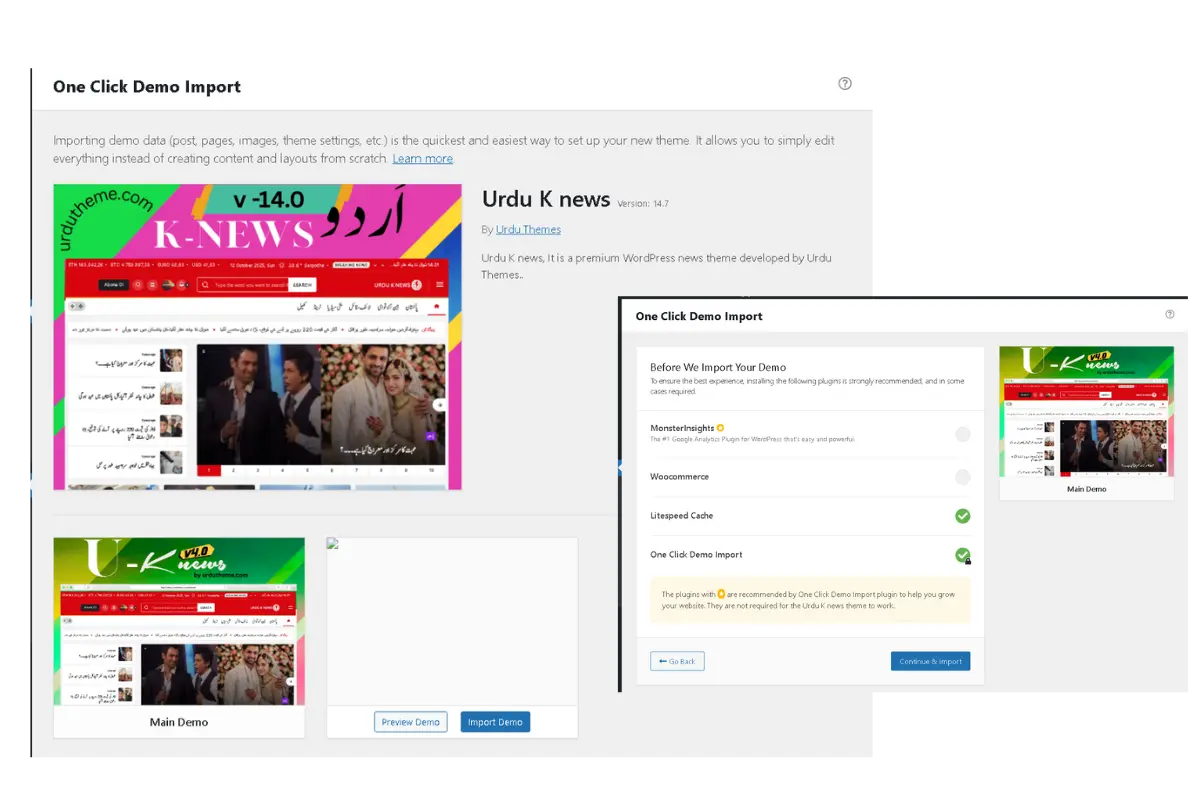Image resolution: width=1200 pixels, height=800 pixels.
Task: Tick the Woocommerce plugin checkbox
Action: coord(962,477)
